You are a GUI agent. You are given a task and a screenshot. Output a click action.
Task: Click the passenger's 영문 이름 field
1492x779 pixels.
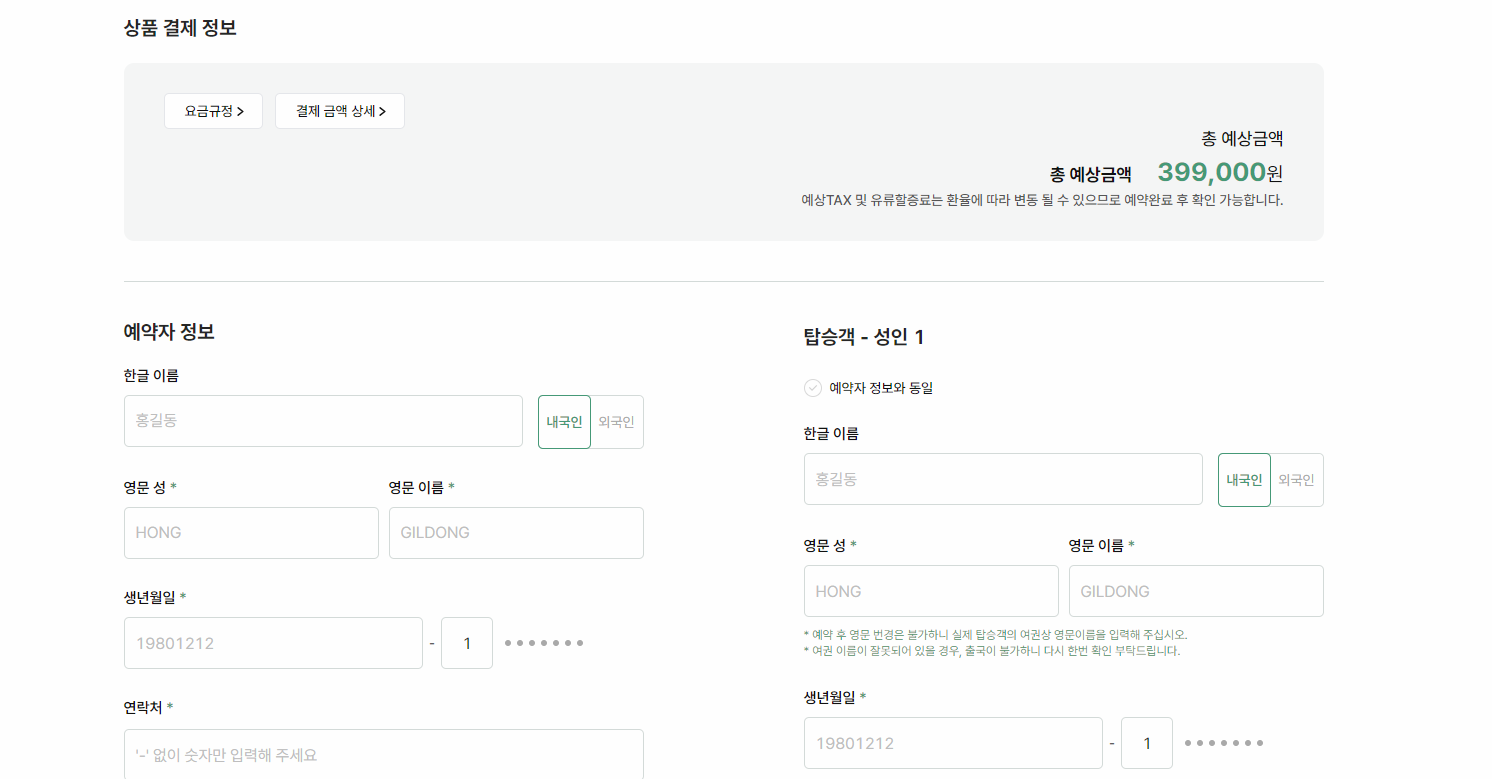(x=1196, y=591)
